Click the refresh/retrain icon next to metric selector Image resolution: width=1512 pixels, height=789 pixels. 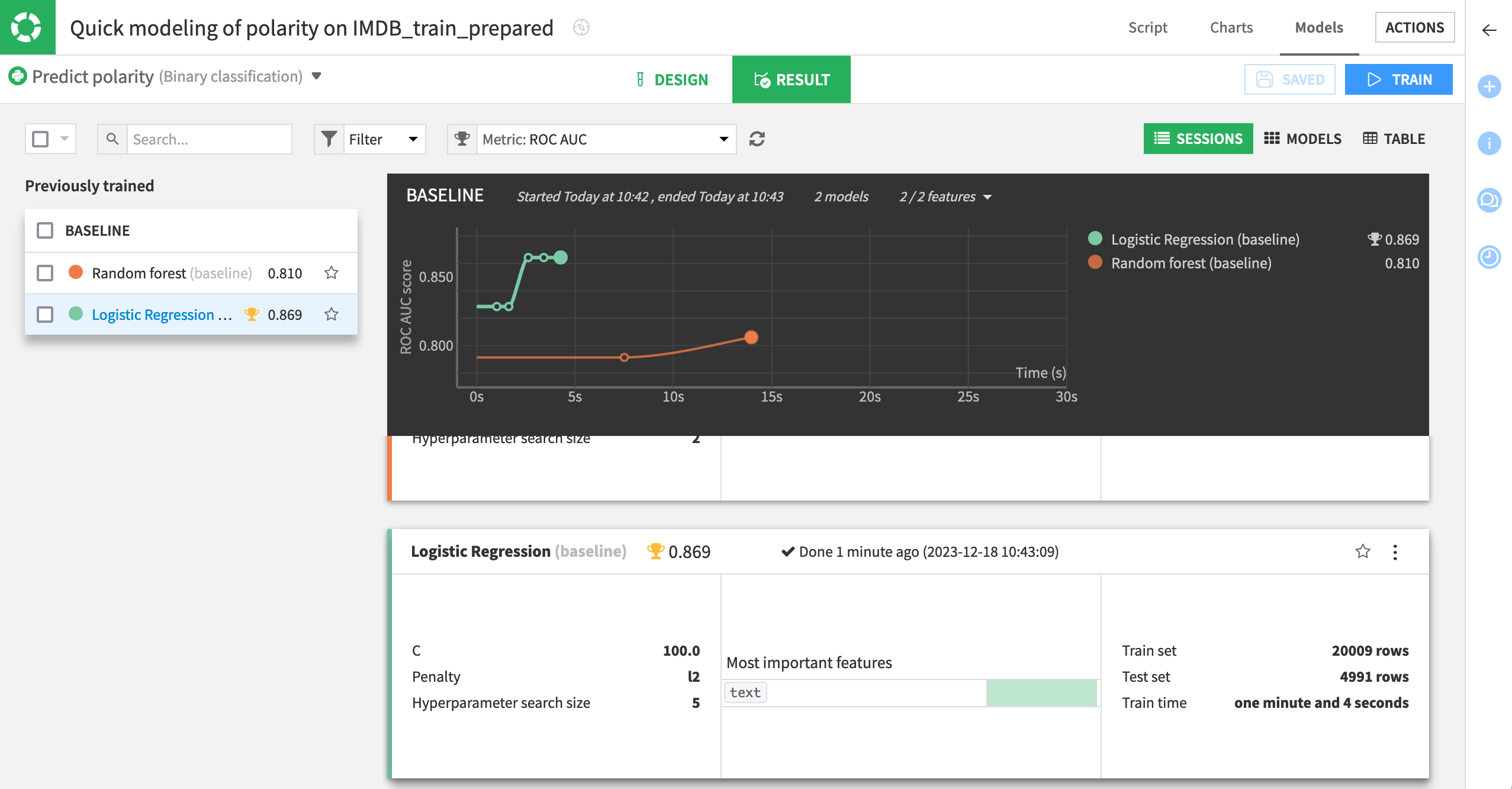pyautogui.click(x=757, y=139)
